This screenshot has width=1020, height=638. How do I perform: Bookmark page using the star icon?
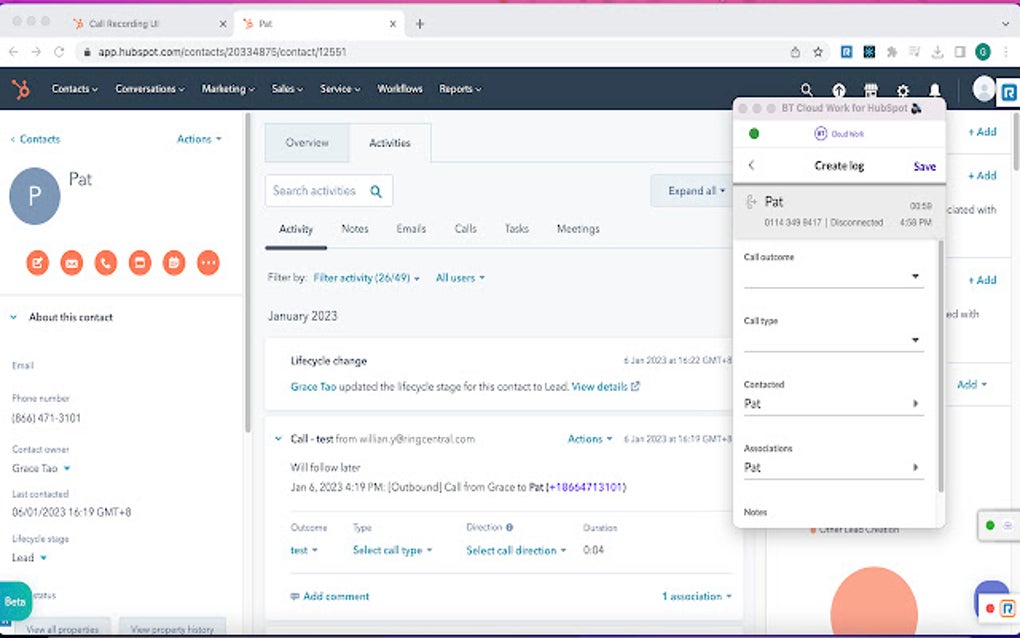(x=818, y=52)
